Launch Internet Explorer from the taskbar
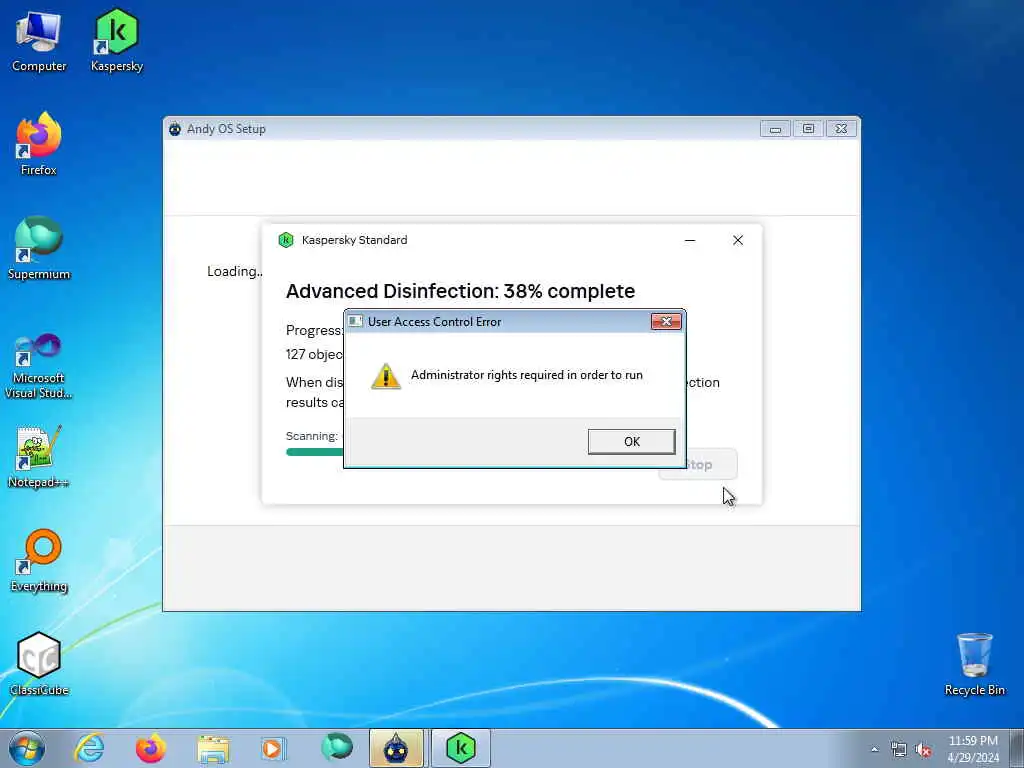 [x=89, y=748]
